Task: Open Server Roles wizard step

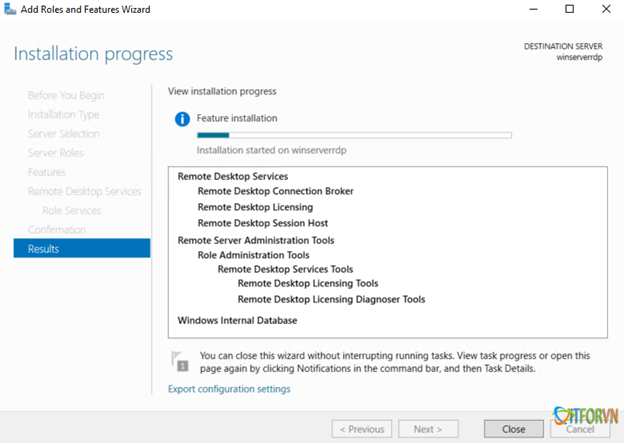Action: (56, 153)
